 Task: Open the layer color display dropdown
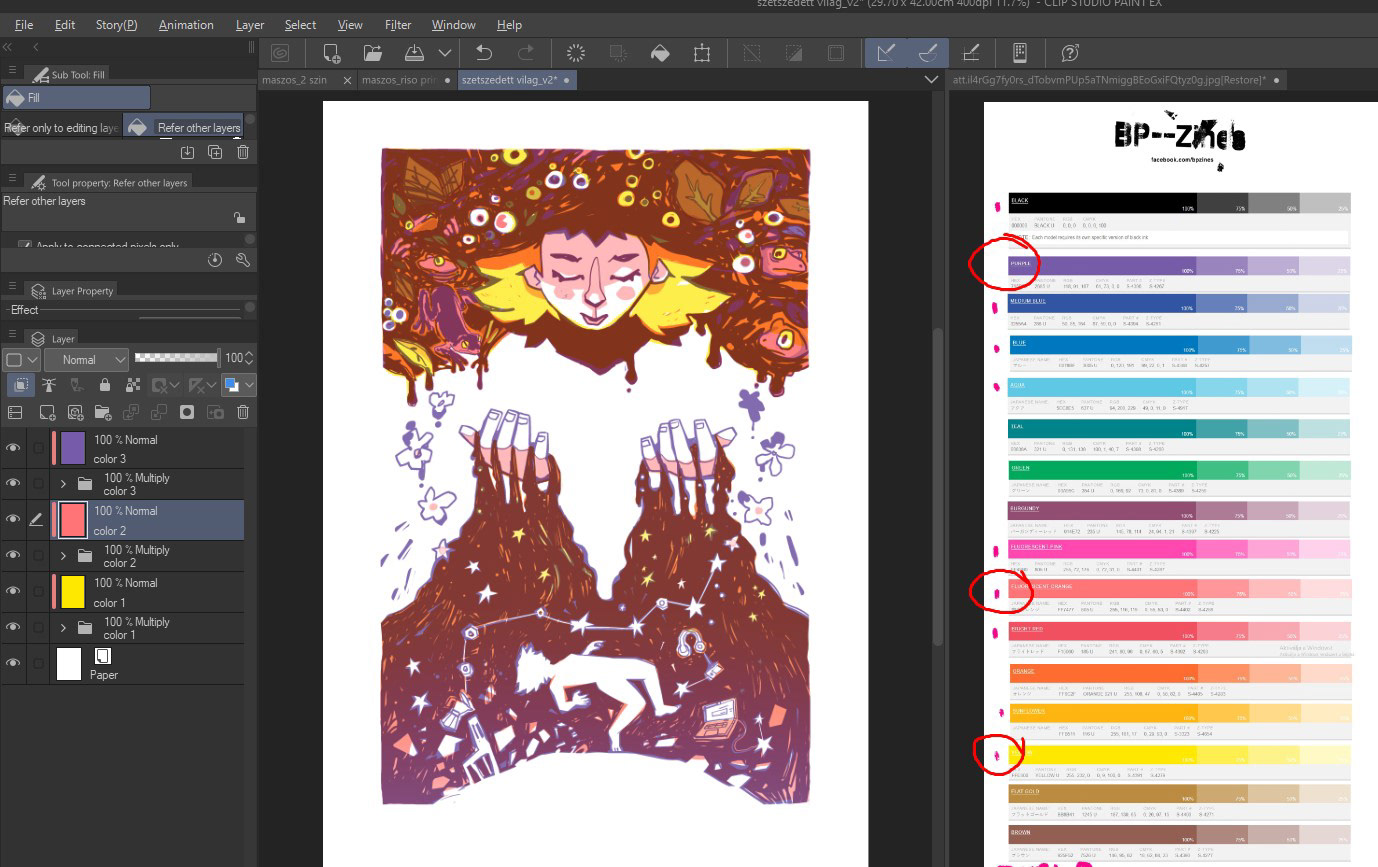239,385
